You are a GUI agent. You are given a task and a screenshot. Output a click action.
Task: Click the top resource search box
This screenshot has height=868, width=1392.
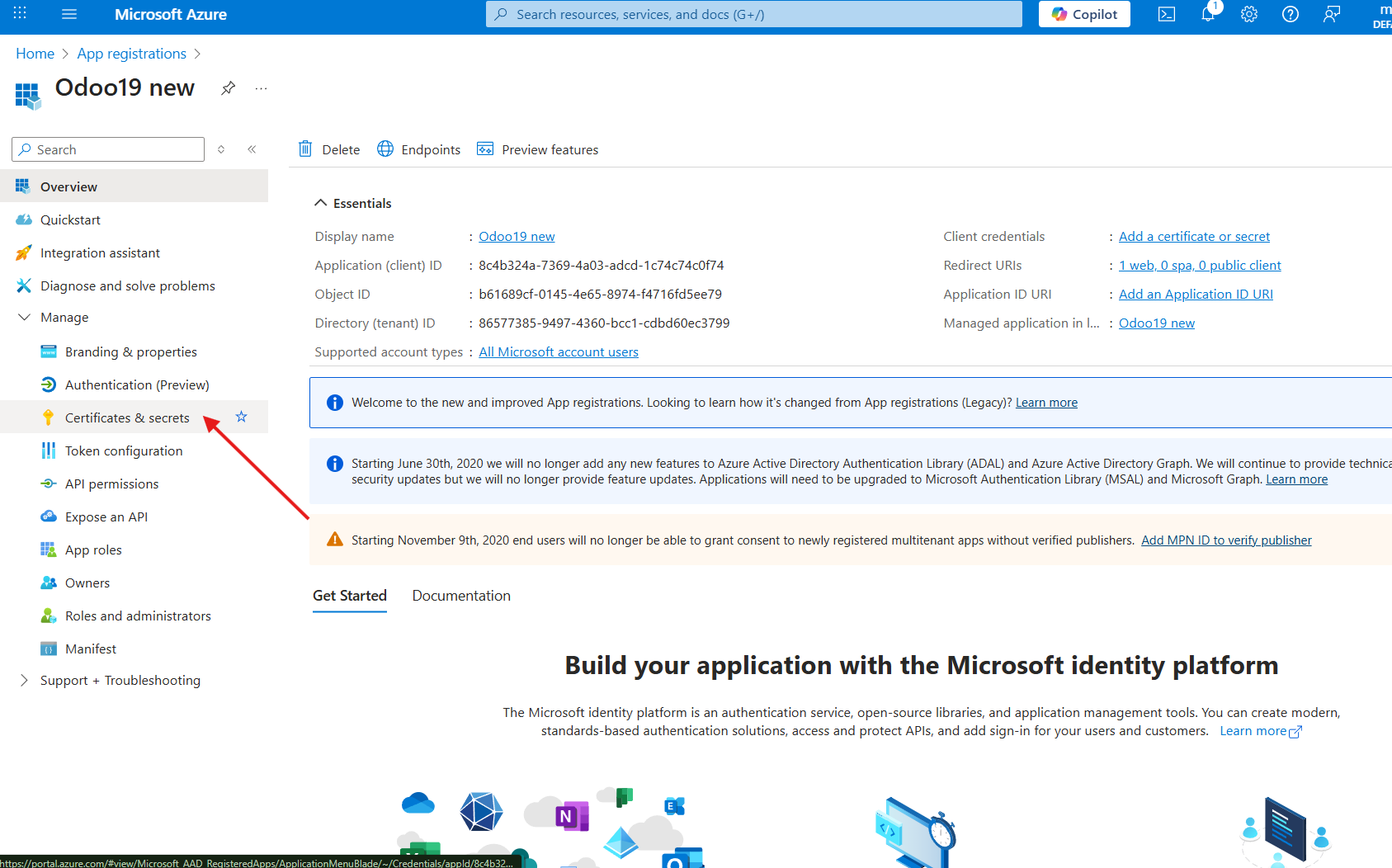pos(753,14)
